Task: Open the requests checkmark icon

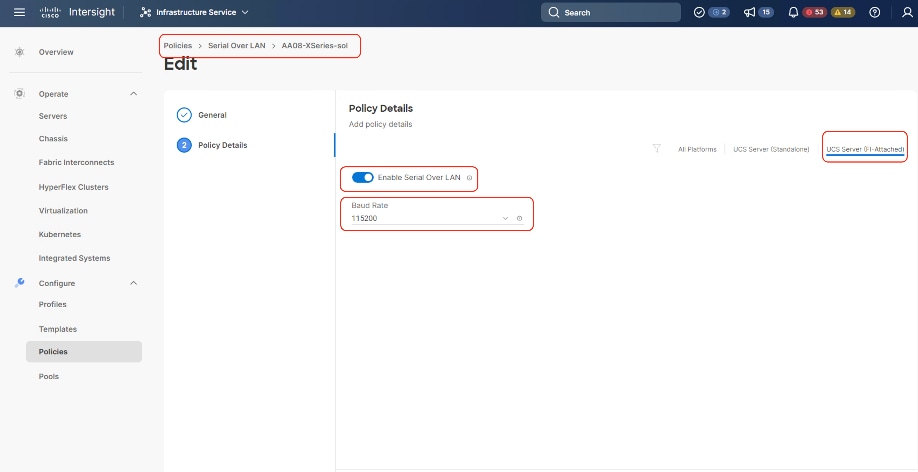Action: (699, 12)
